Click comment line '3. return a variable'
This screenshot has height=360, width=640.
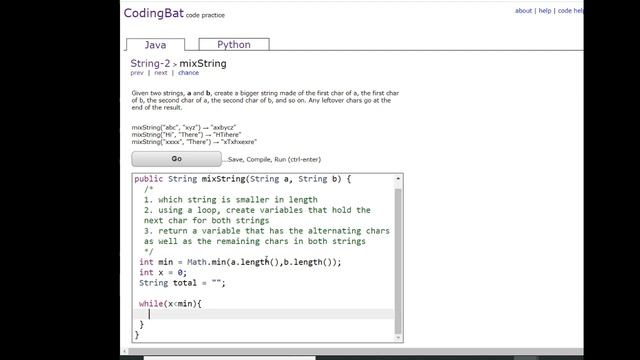coord(267,231)
